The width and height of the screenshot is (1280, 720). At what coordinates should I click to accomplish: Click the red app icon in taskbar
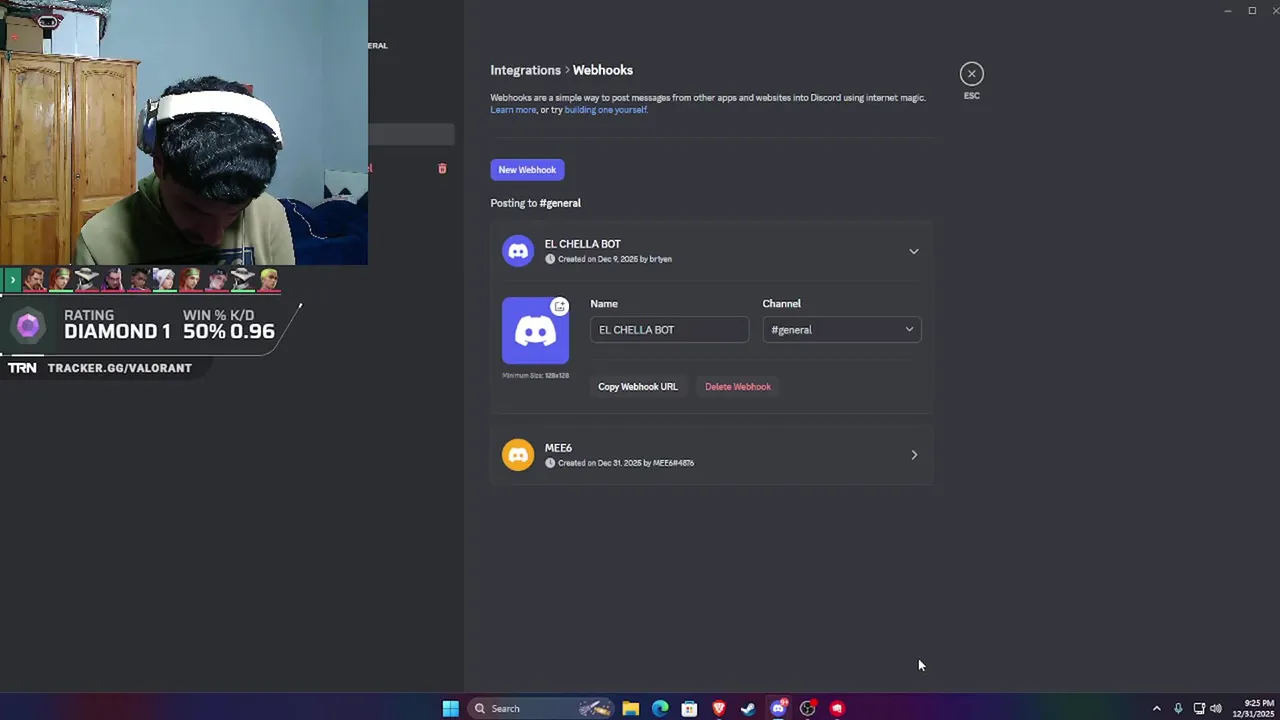[x=837, y=708]
